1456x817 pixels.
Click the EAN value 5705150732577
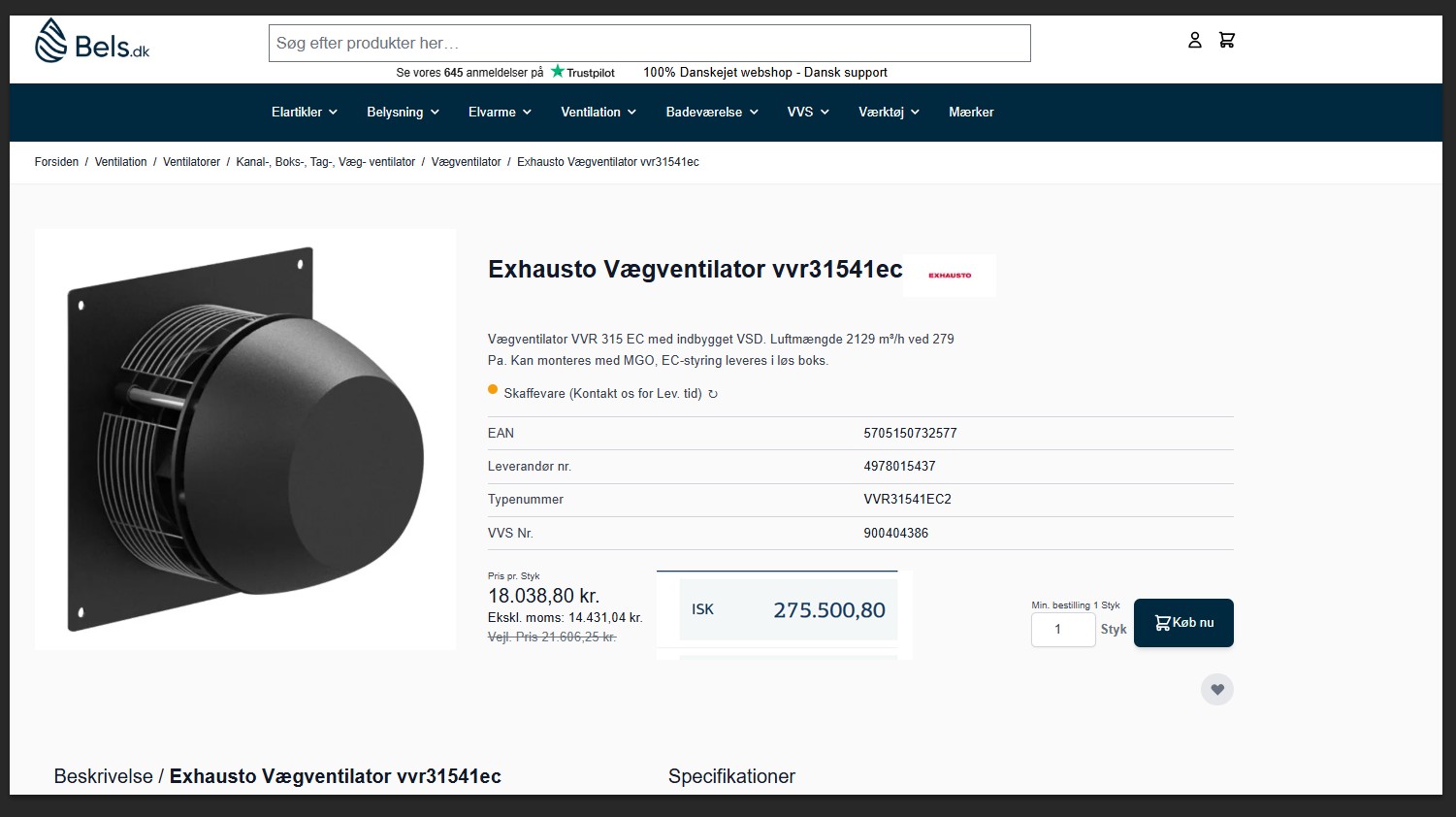click(x=910, y=434)
